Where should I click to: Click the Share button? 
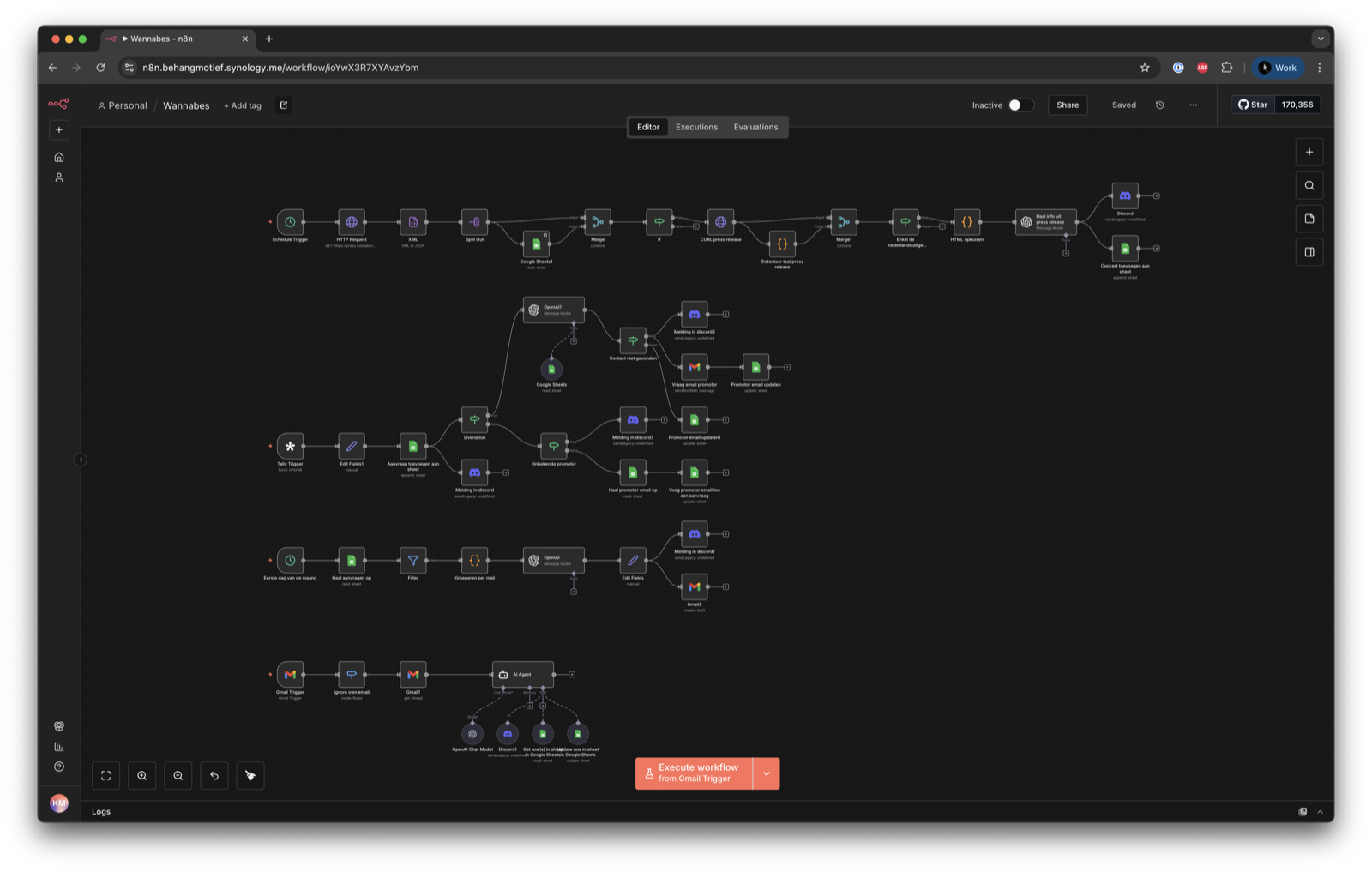pos(1067,105)
